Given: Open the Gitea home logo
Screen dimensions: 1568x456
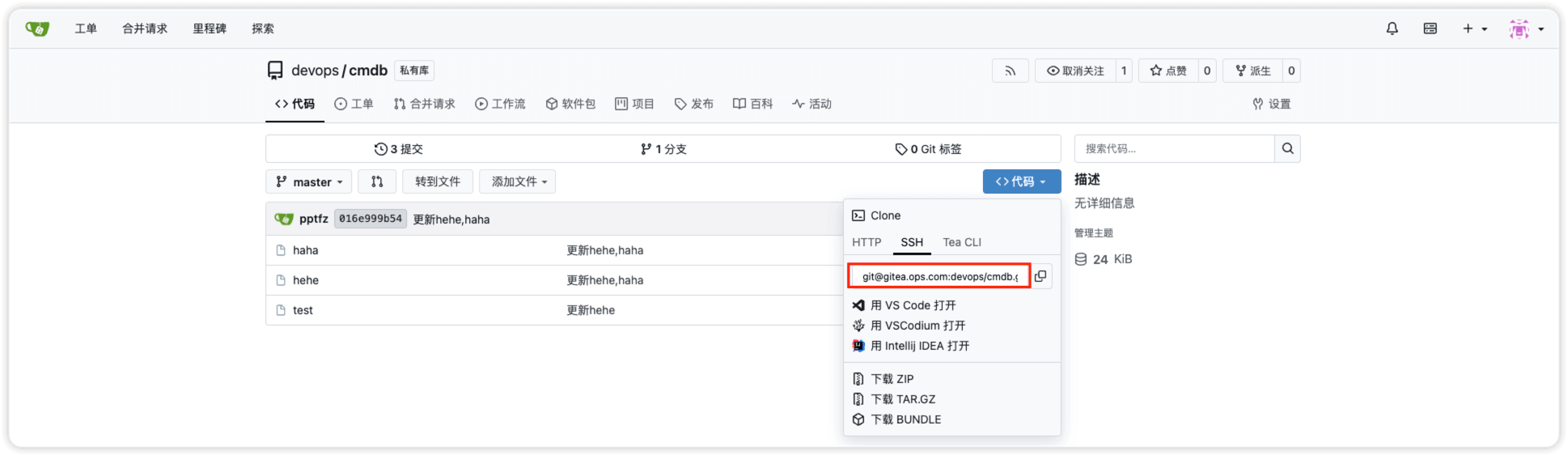Looking at the screenshot, I should pos(37,28).
